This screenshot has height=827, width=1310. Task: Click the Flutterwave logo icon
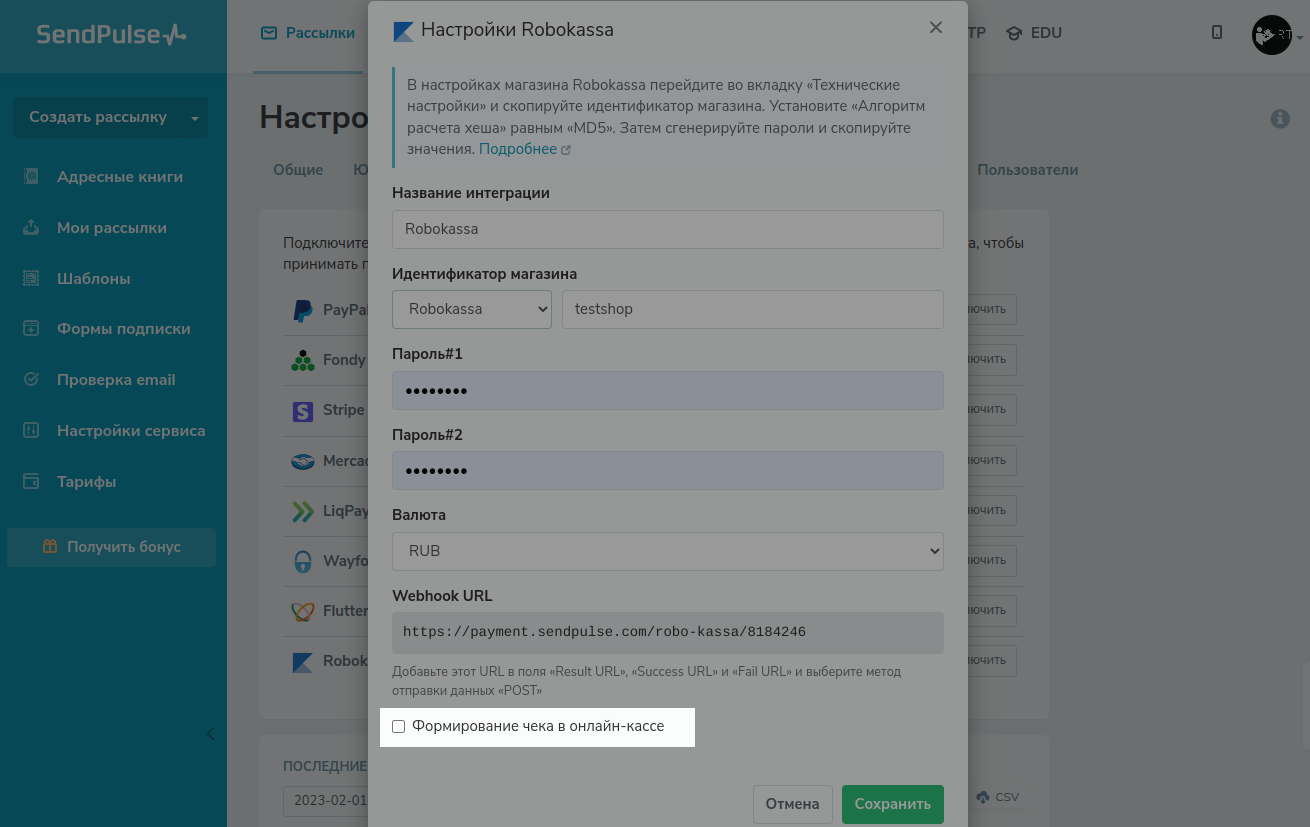tap(302, 611)
